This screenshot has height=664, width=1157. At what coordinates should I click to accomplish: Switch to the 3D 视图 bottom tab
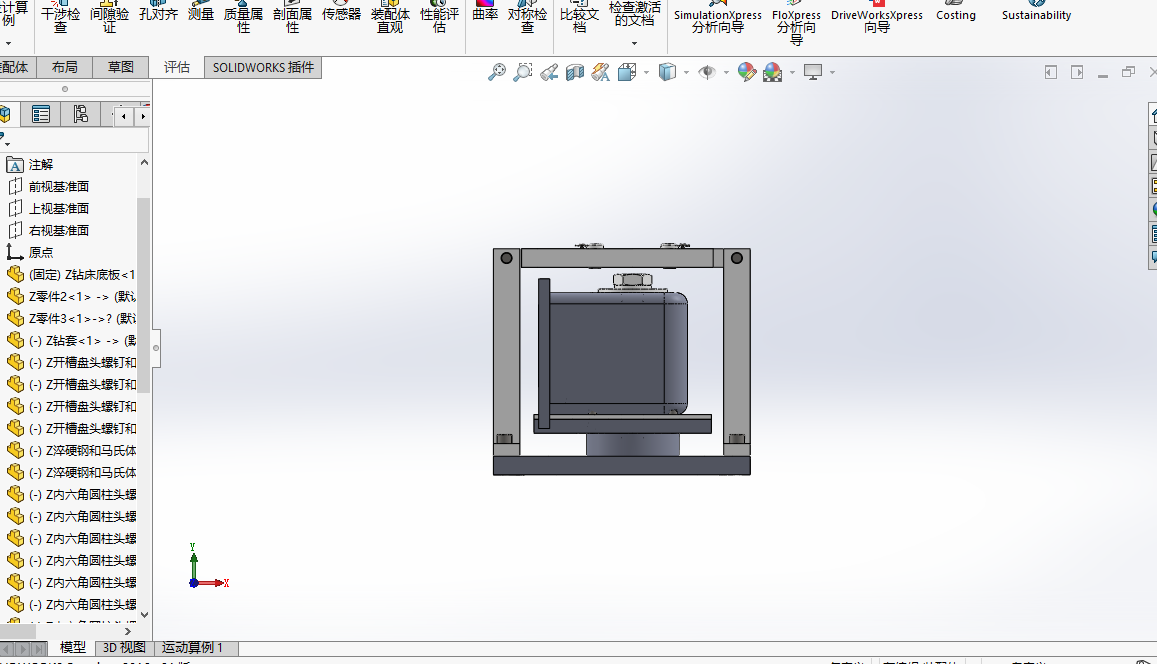coord(124,648)
